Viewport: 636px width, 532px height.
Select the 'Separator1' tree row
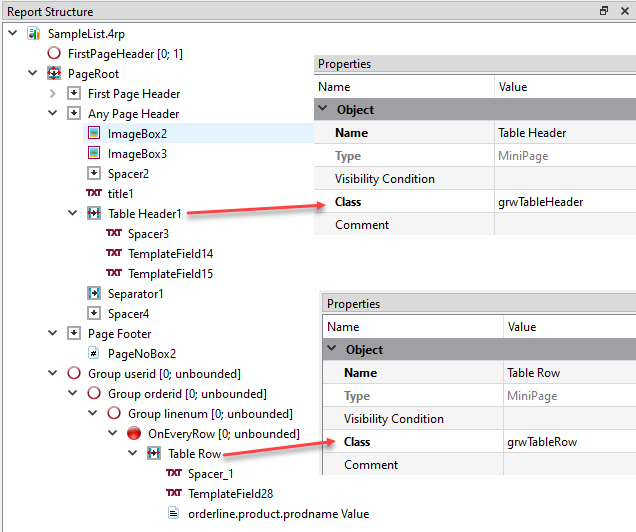coord(135,294)
